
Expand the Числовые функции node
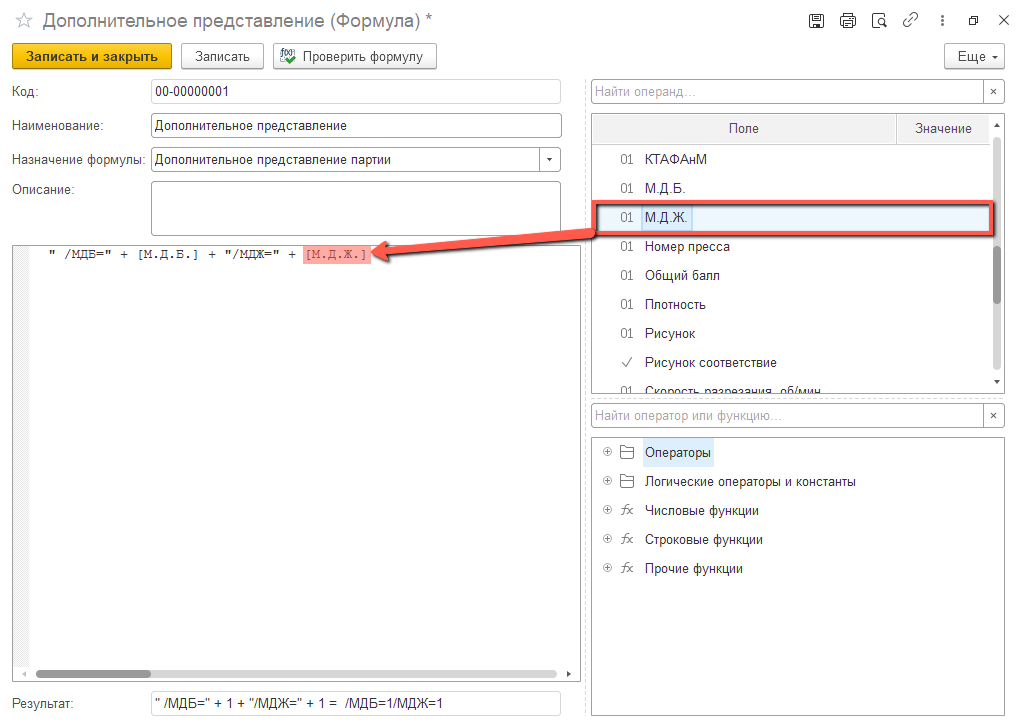point(606,511)
